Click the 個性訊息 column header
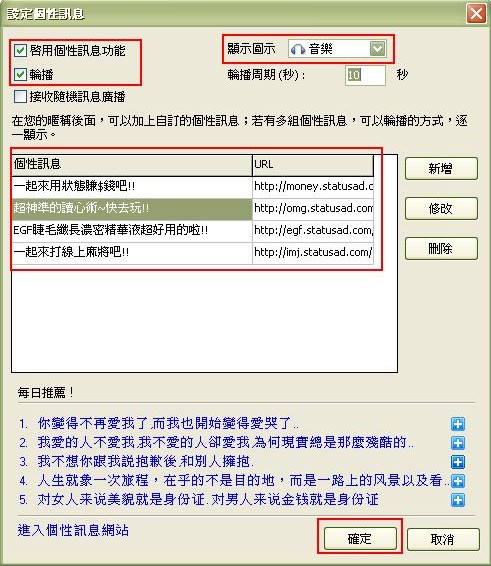This screenshot has width=491, height=566. tap(132, 165)
